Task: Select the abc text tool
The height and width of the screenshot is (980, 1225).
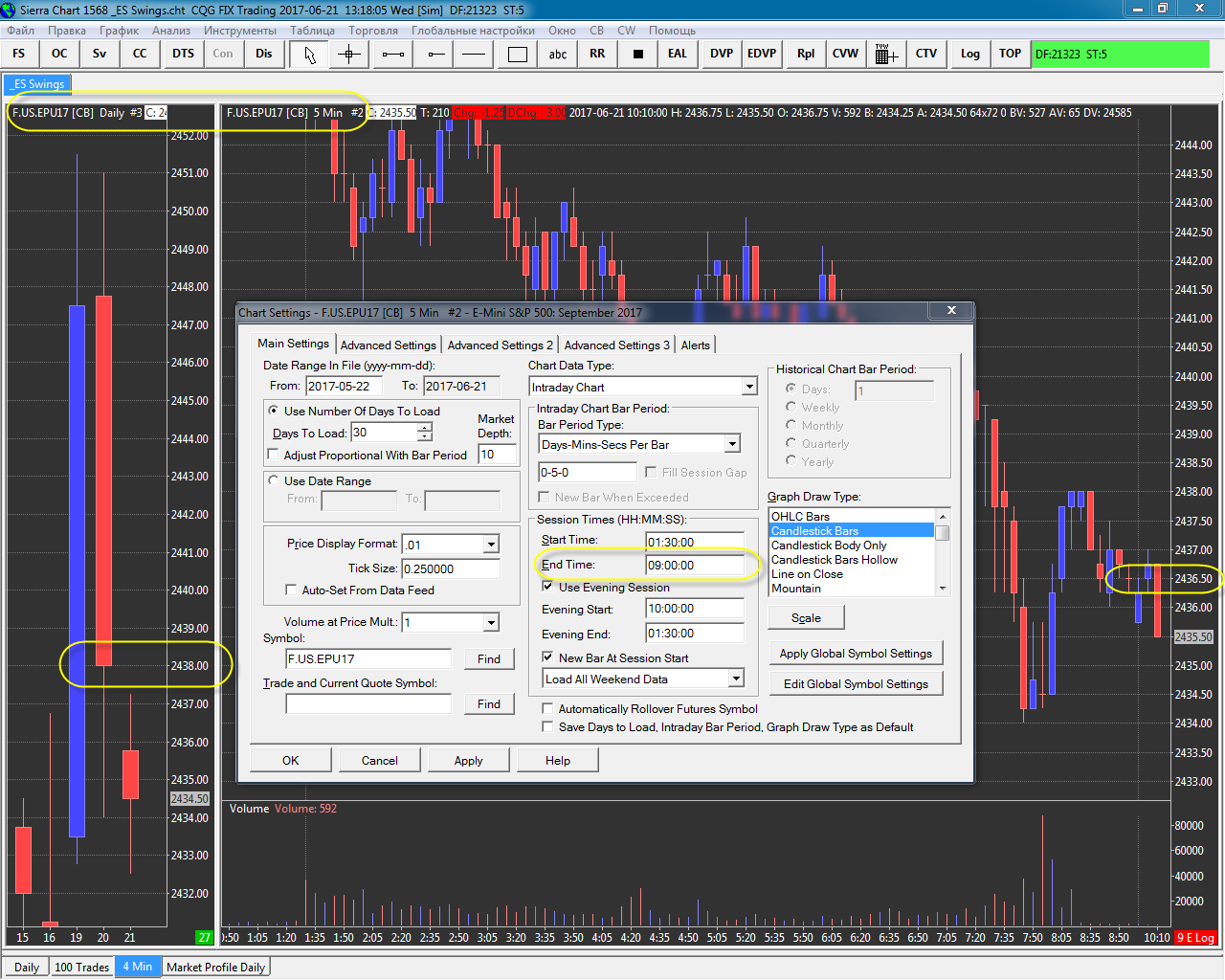Action: point(558,55)
